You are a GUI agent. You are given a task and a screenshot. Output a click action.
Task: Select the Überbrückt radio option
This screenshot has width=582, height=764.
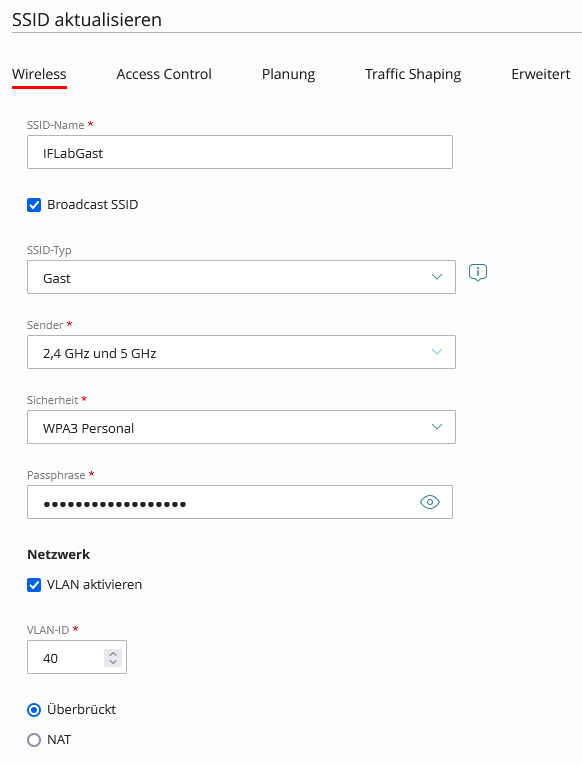tap(34, 710)
